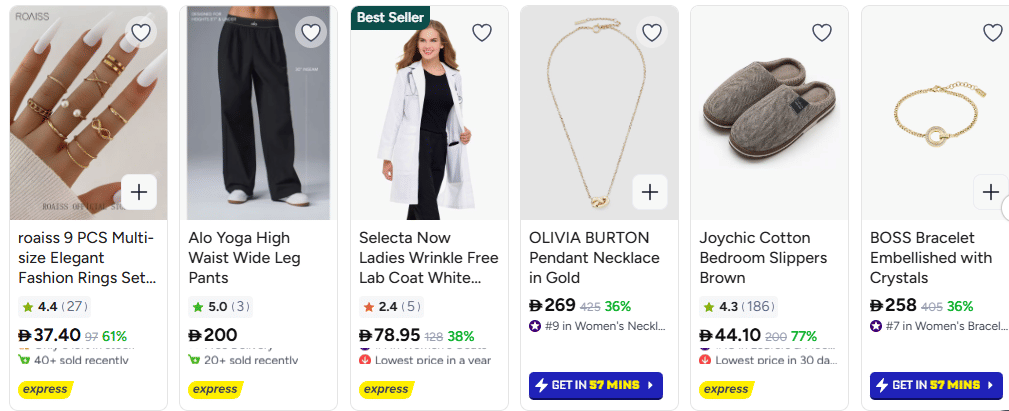Open Alo Yoga High Waist pants title
Image resolution: width=1009 pixels, height=411 pixels.
[x=239, y=258]
